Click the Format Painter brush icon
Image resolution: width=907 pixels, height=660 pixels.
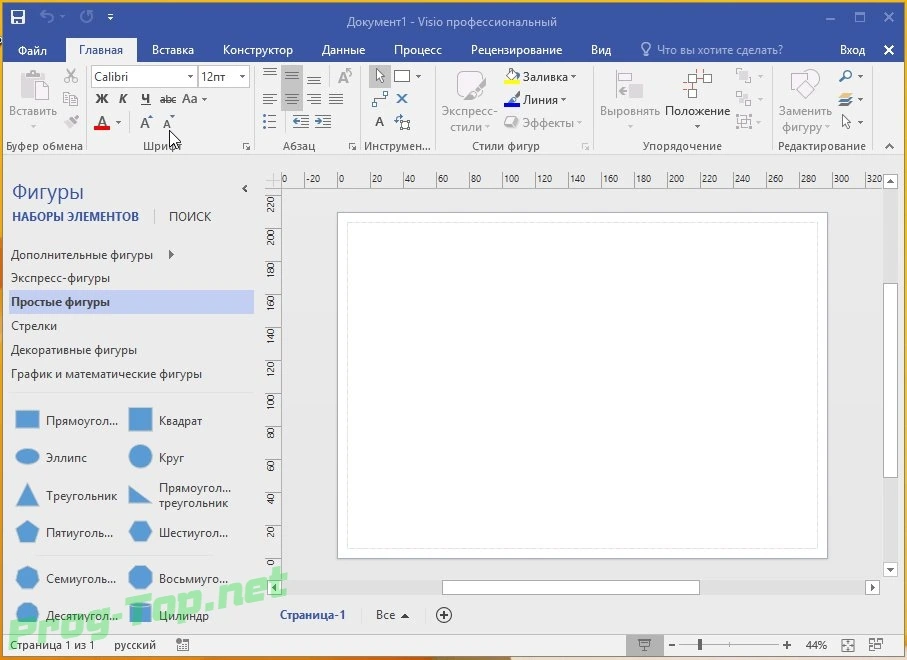click(71, 121)
